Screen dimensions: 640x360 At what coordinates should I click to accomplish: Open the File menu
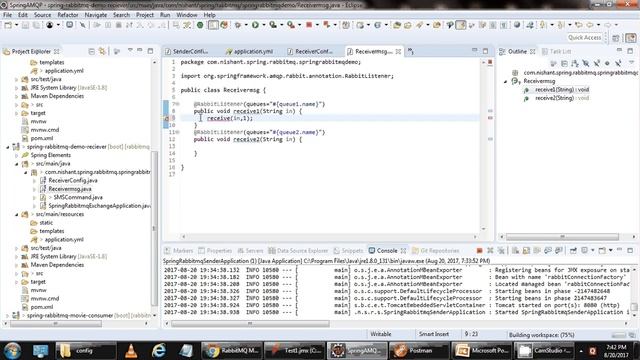(x=7, y=15)
